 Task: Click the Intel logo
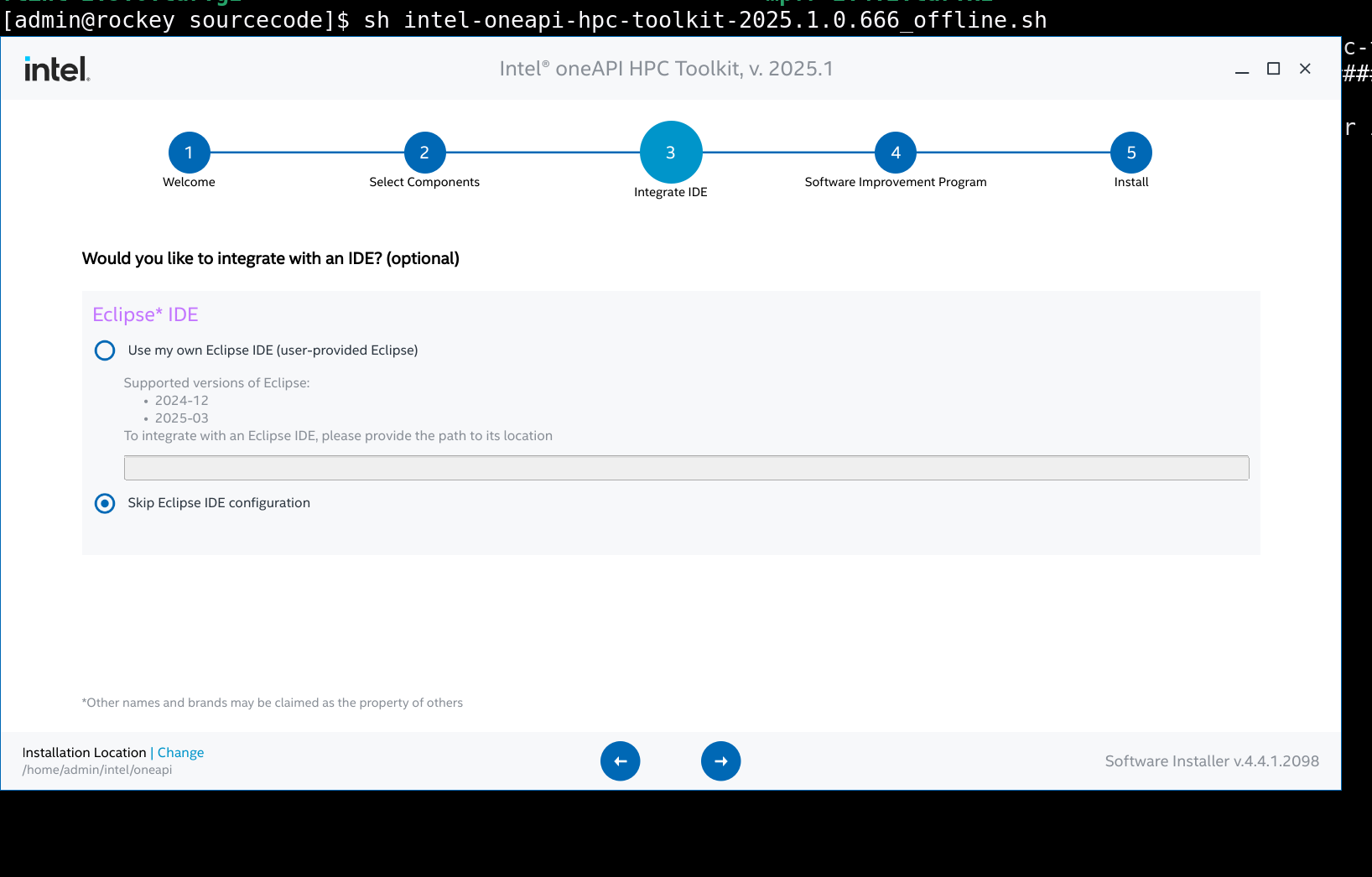pyautogui.click(x=57, y=69)
